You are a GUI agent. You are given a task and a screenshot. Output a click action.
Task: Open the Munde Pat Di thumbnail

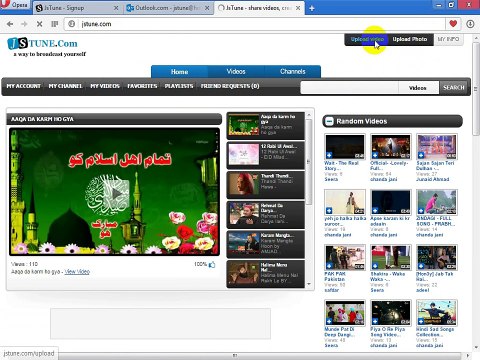tap(345, 313)
